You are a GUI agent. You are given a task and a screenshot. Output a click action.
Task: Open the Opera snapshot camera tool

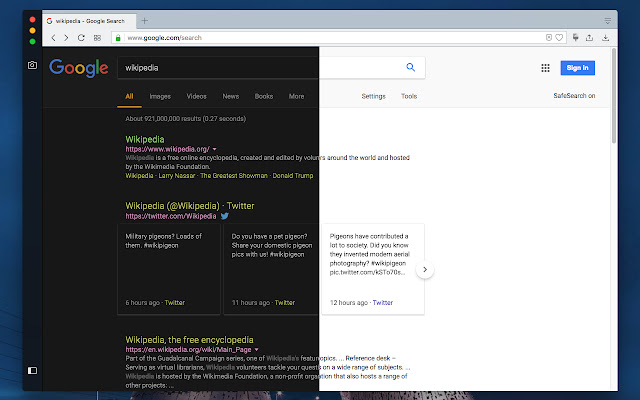[x=32, y=65]
